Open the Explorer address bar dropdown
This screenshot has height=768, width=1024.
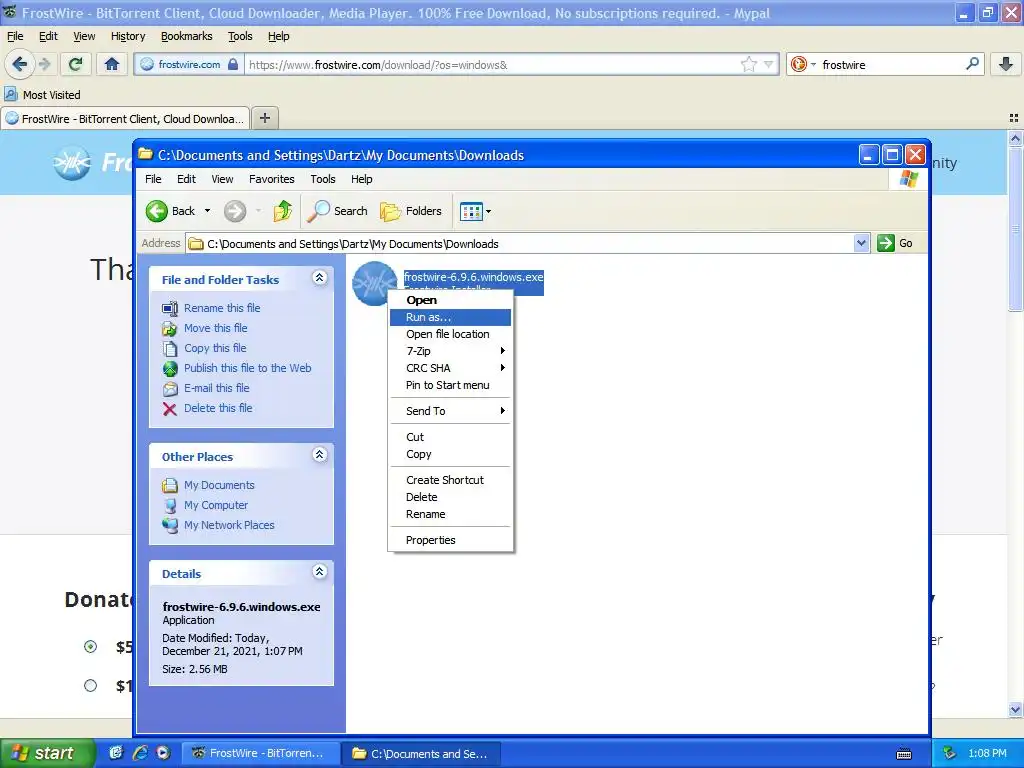(861, 243)
